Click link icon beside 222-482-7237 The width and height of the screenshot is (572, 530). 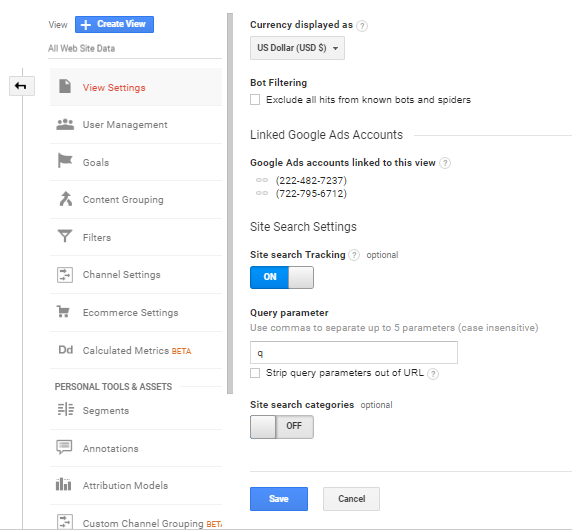[262, 180]
